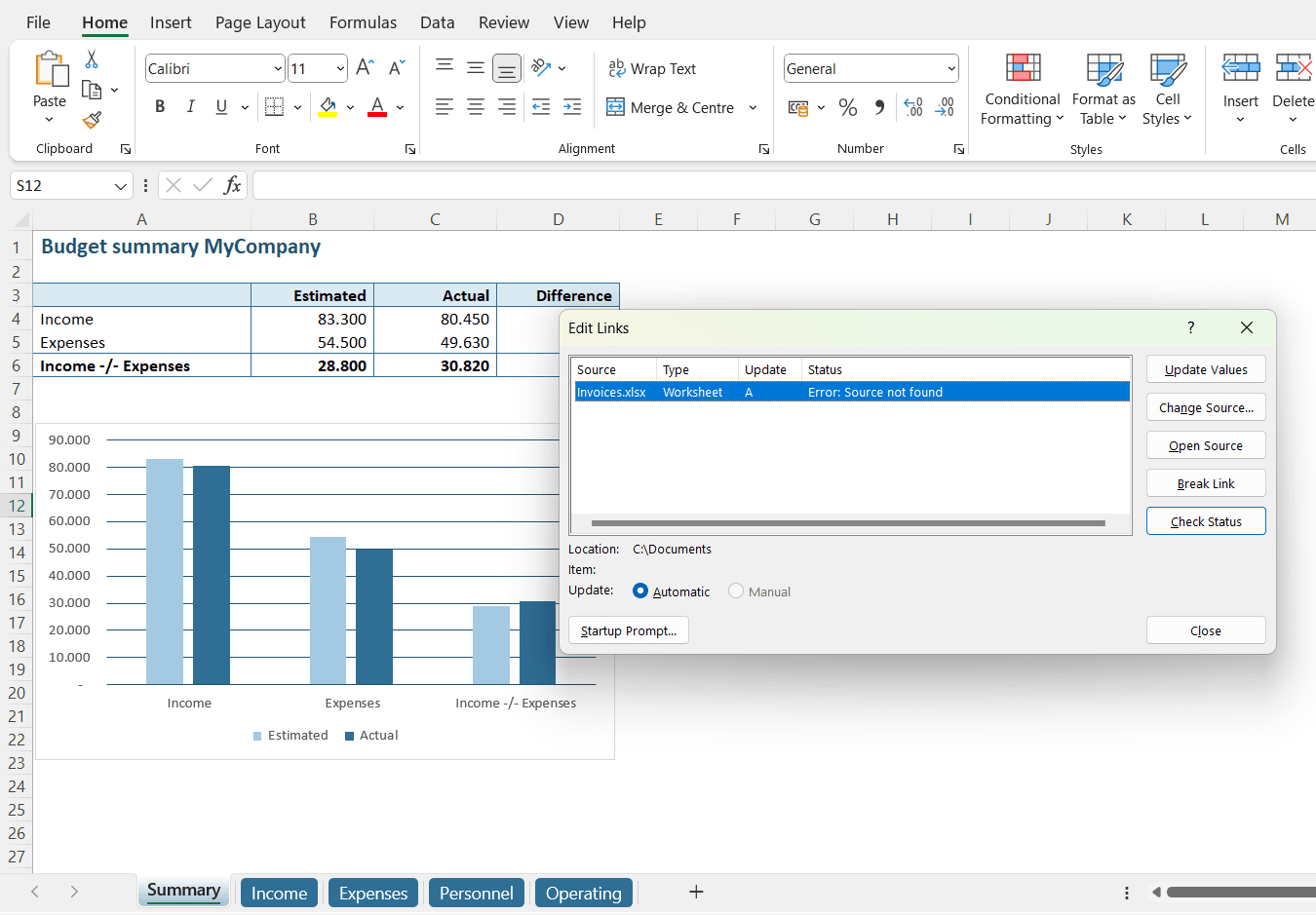Click the Comma Style icon

click(x=878, y=107)
